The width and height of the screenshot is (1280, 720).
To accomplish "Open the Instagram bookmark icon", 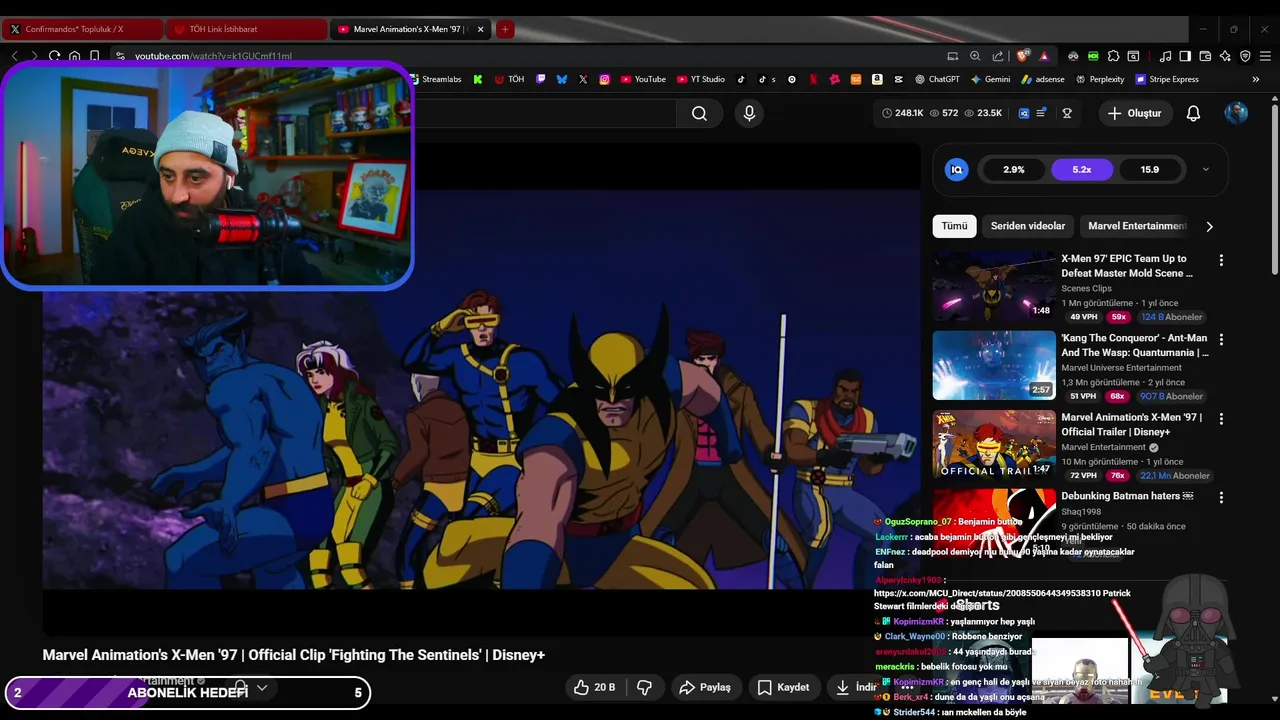I will (x=604, y=79).
